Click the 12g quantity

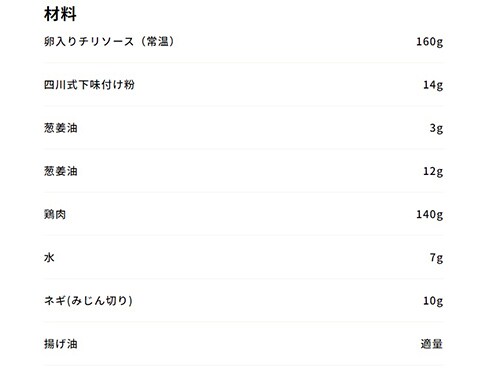[433, 171]
